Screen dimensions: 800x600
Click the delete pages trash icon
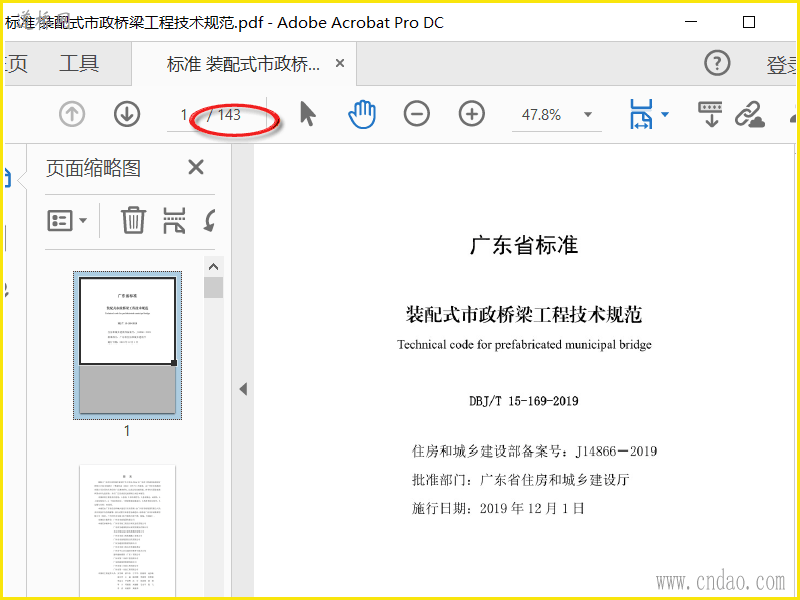pyautogui.click(x=133, y=220)
